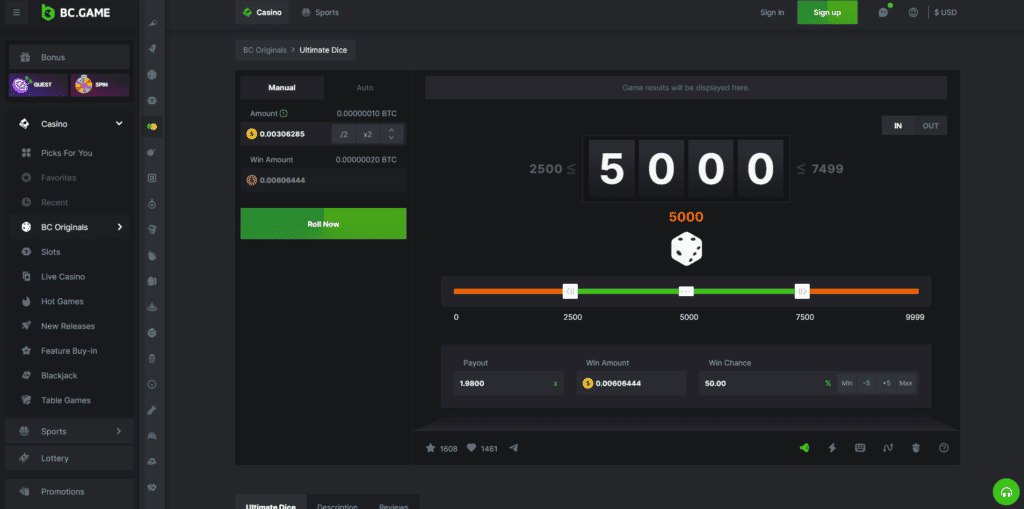The width and height of the screenshot is (1024, 509).
Task: Favorite the game with the star icon
Action: point(430,448)
